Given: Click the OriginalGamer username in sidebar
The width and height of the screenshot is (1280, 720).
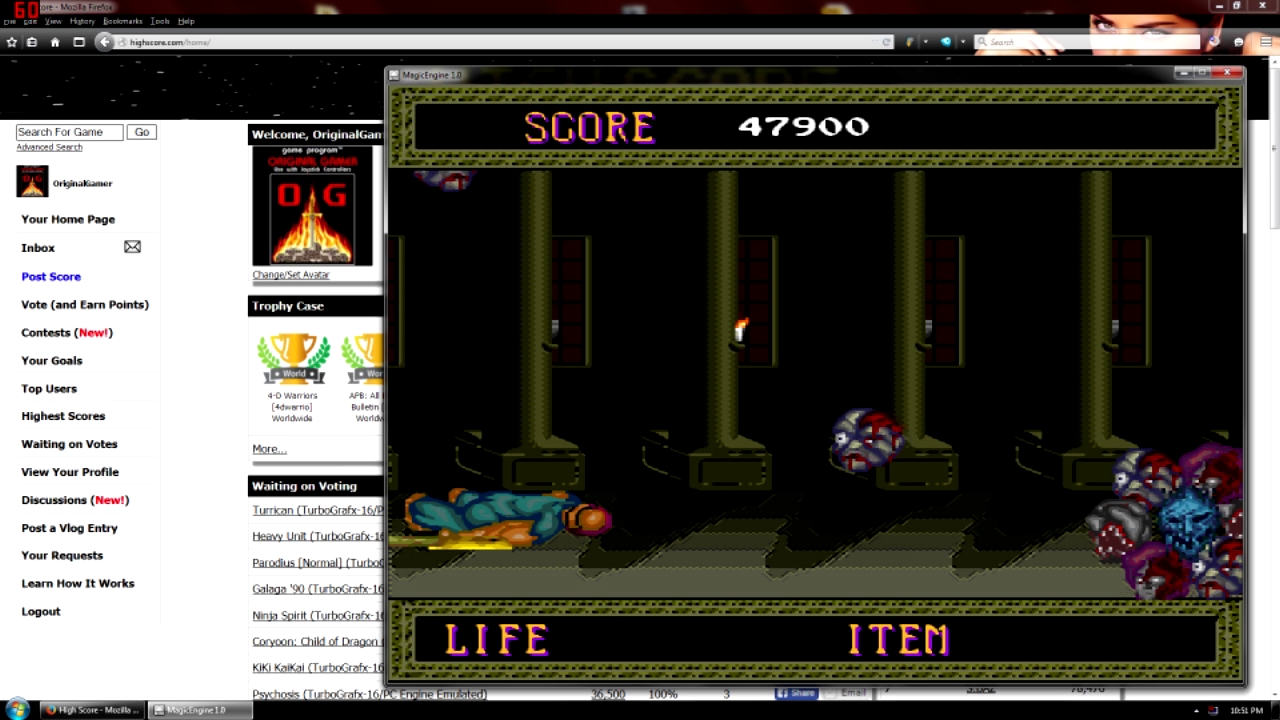Looking at the screenshot, I should tap(82, 183).
